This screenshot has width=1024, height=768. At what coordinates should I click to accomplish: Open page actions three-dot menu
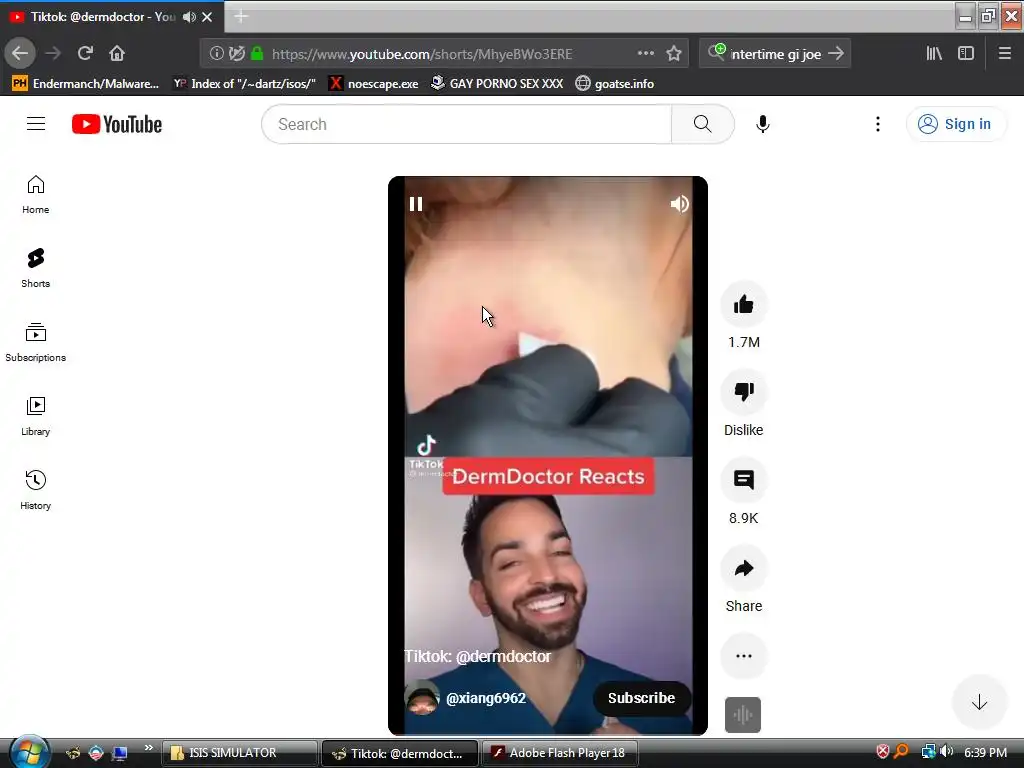pos(645,54)
